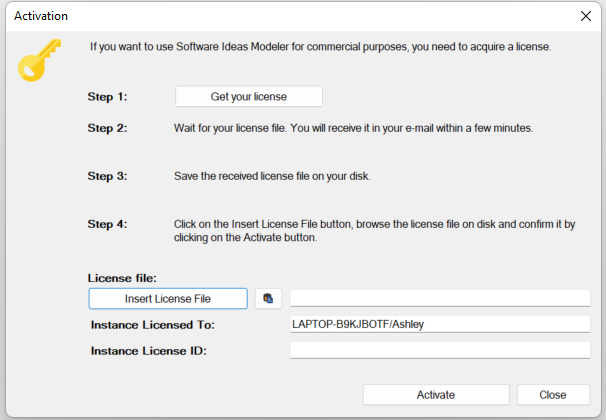Screen dimensions: 606x420
Task: Click the 'Step 2:' label
Action: pos(107,128)
